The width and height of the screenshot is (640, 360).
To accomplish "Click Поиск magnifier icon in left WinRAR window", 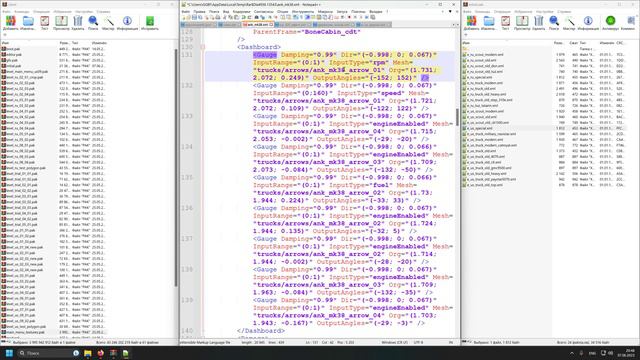I will (93, 23).
